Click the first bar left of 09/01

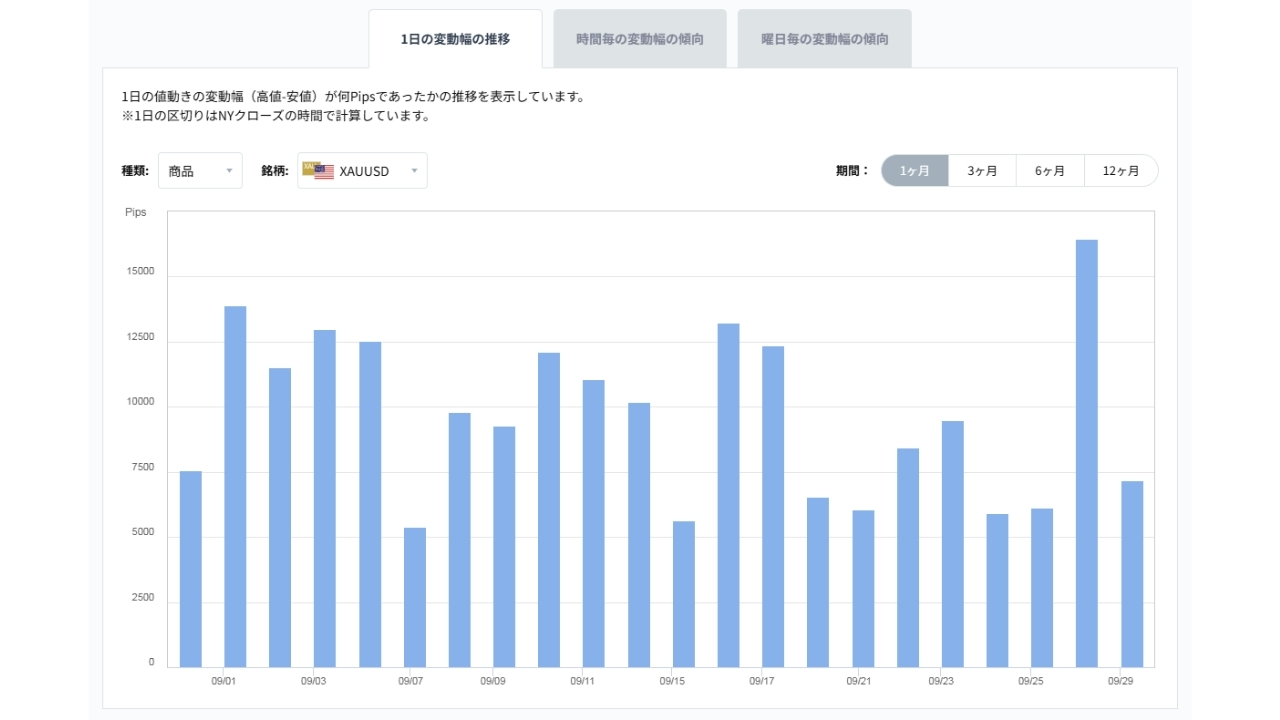click(191, 569)
